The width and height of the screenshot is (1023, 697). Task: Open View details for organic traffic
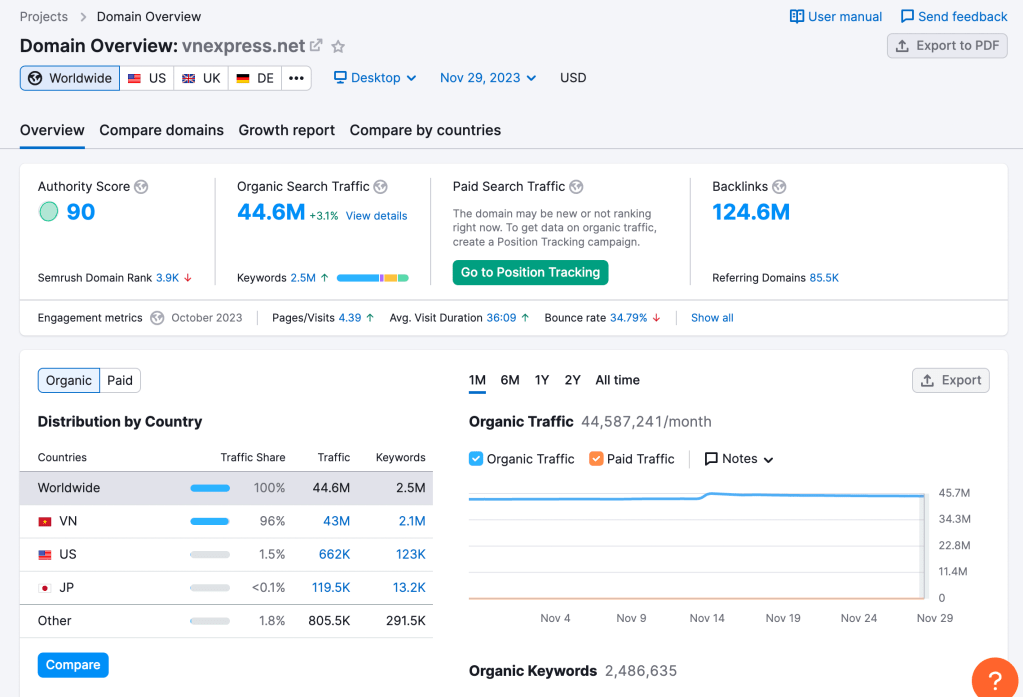[x=376, y=216]
